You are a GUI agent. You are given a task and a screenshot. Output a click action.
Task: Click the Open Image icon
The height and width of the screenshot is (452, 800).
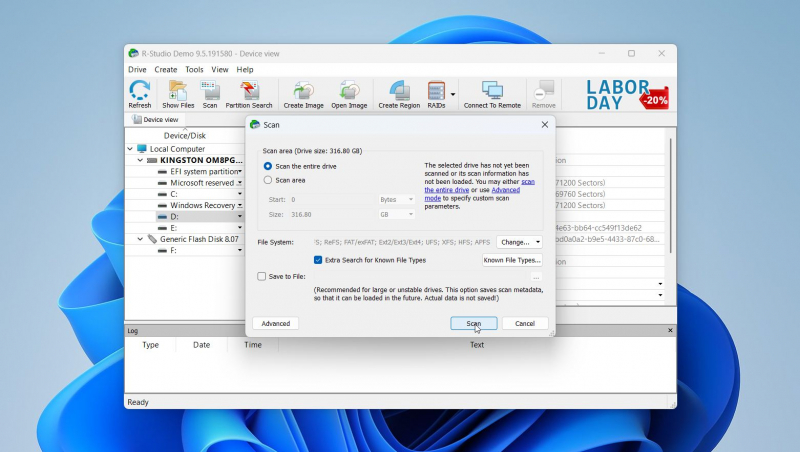coord(349,94)
